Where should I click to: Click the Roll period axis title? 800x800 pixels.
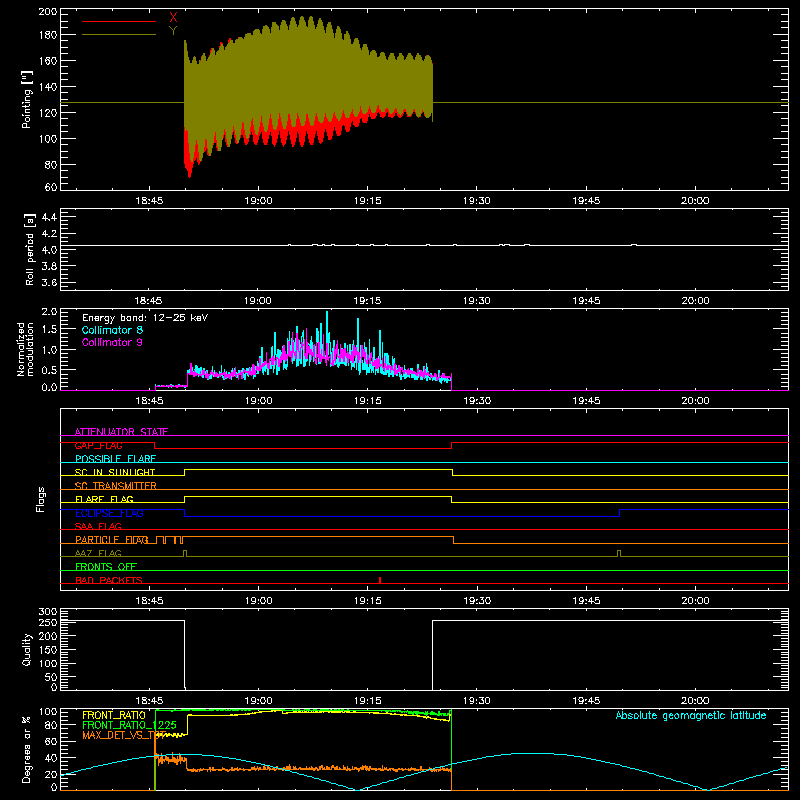click(x=30, y=249)
